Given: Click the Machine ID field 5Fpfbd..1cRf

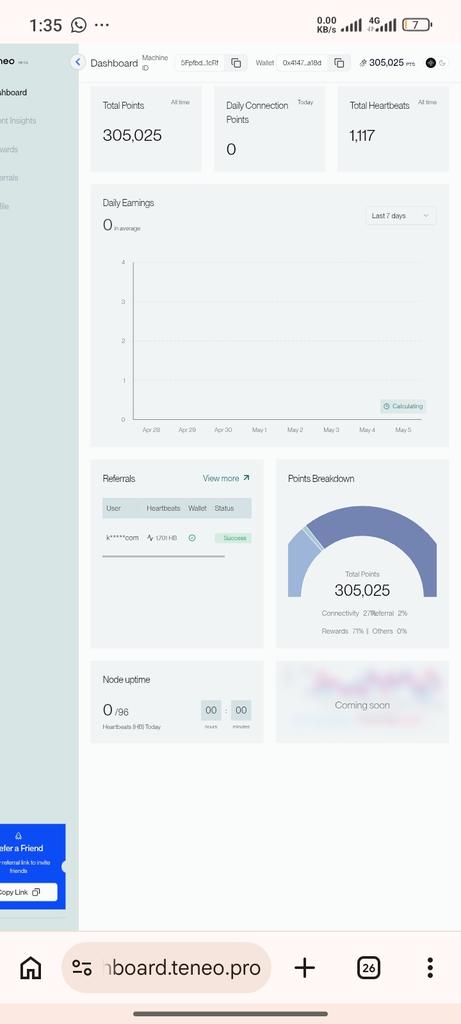Looking at the screenshot, I should pos(200,63).
